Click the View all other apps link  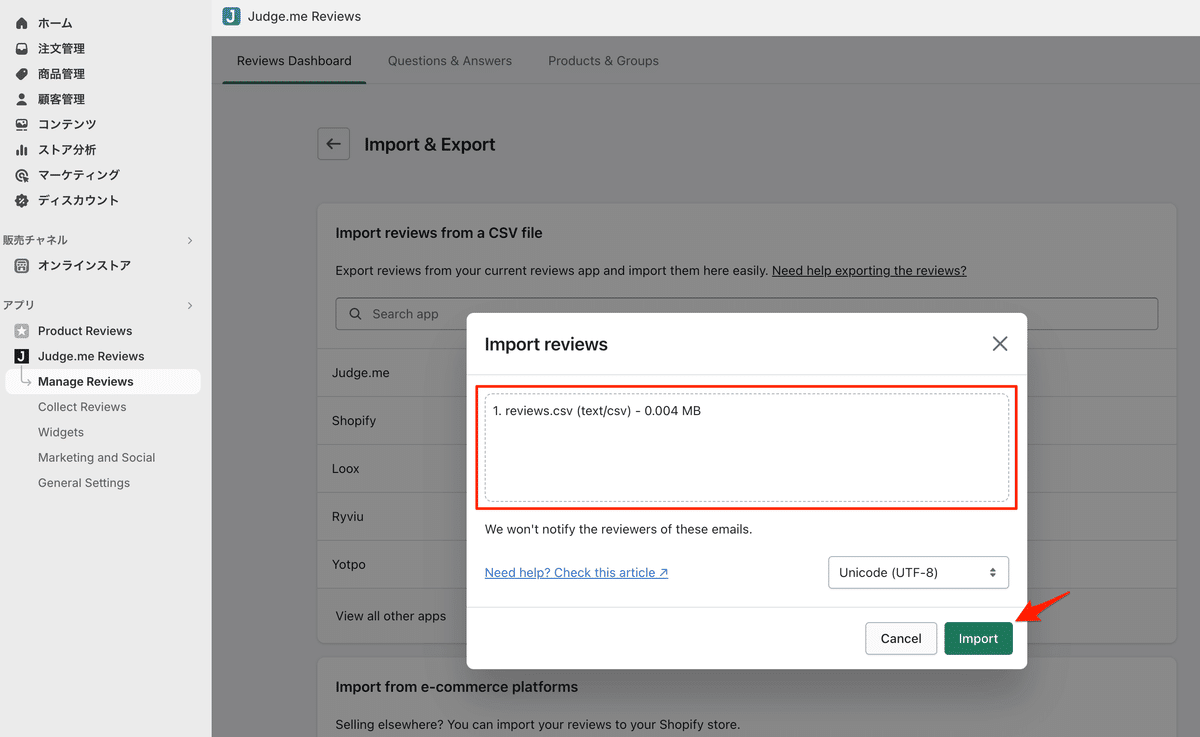point(391,616)
